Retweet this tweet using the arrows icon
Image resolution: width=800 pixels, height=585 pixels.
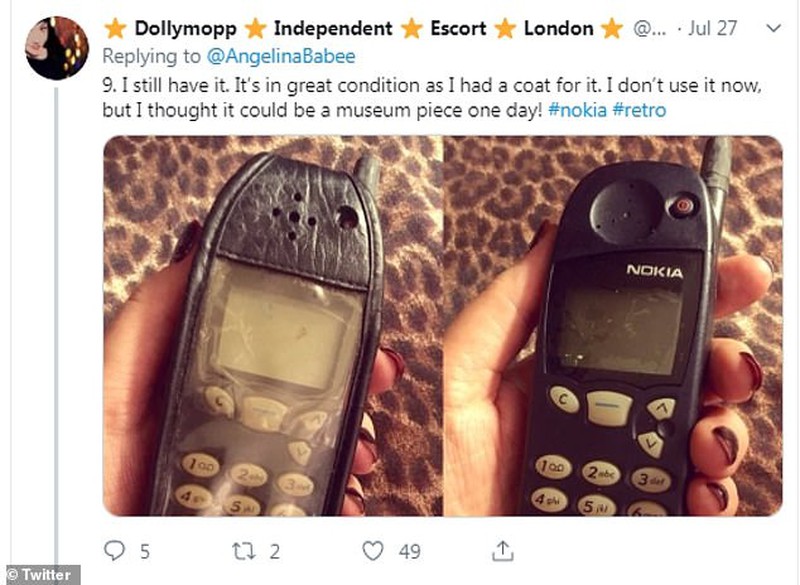coord(244,550)
